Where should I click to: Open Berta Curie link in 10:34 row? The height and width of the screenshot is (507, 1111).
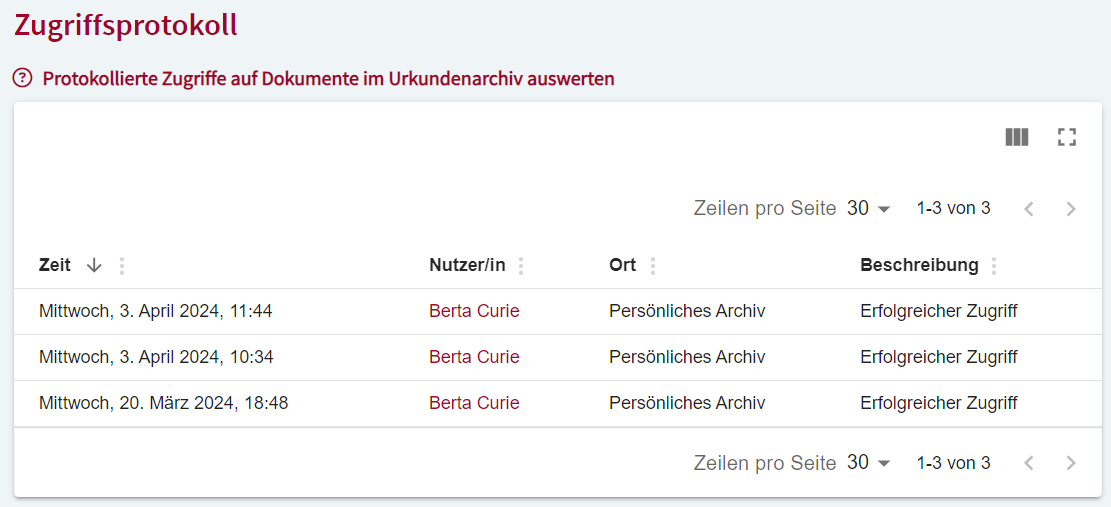pyautogui.click(x=474, y=357)
